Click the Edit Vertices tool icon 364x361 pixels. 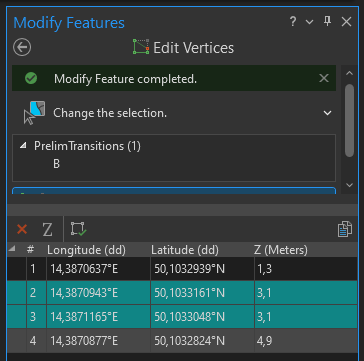pyautogui.click(x=141, y=47)
